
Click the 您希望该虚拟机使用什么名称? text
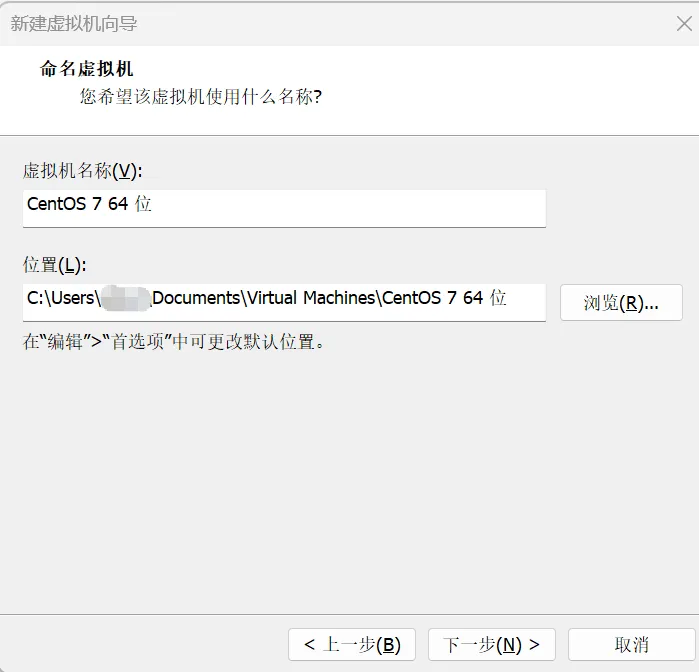tap(201, 96)
